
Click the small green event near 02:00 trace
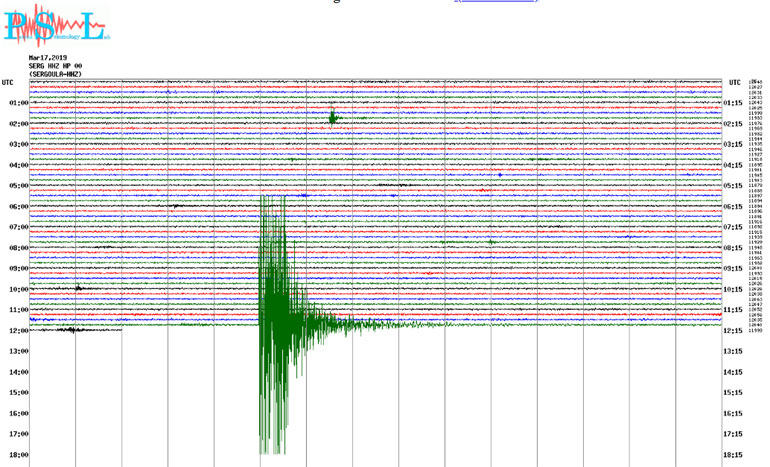333,118
